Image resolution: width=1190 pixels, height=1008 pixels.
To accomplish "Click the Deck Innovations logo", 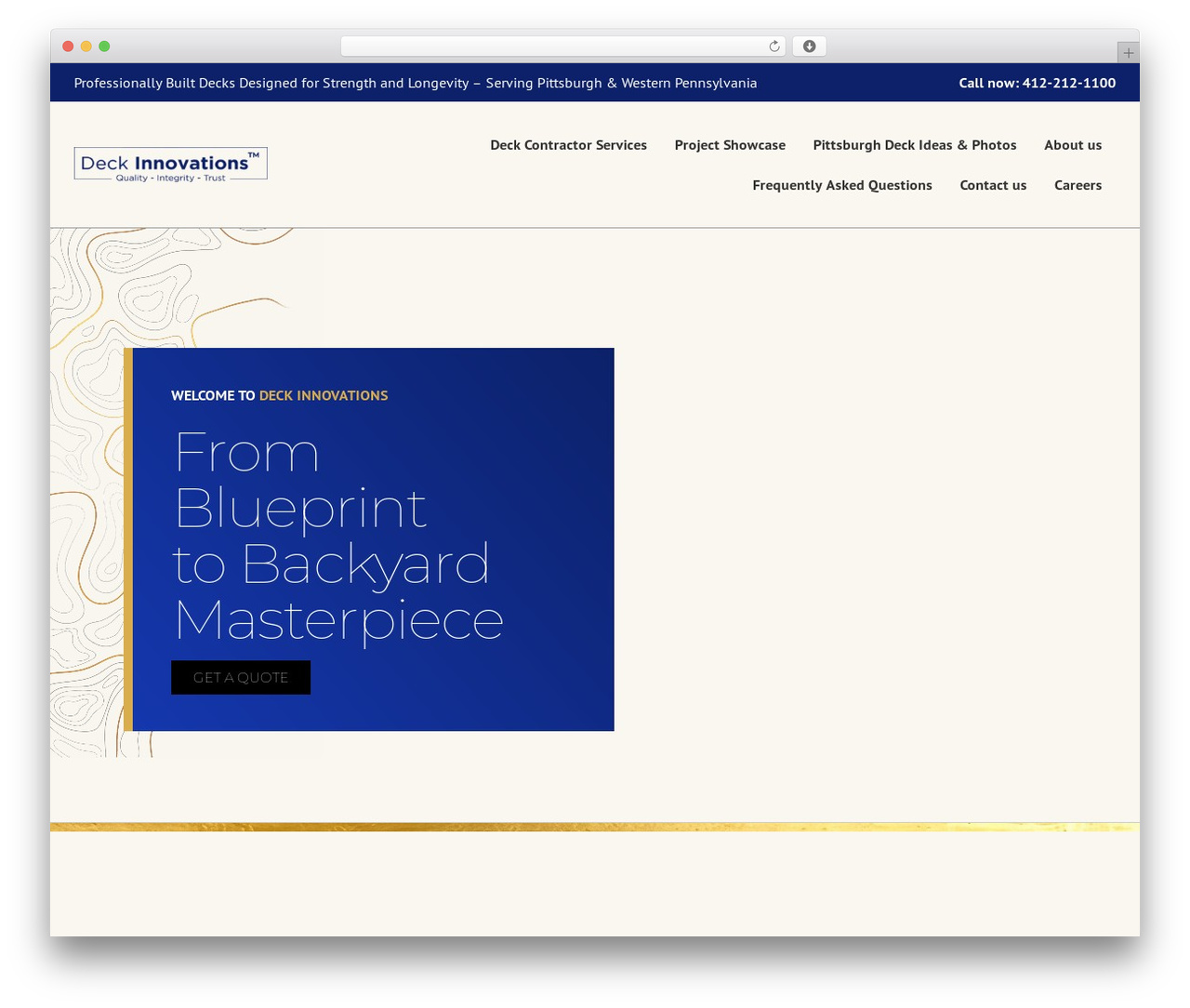I will pos(171,164).
